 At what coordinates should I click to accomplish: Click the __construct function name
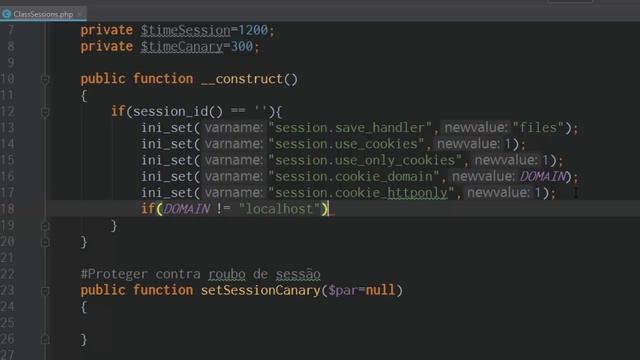(242, 79)
